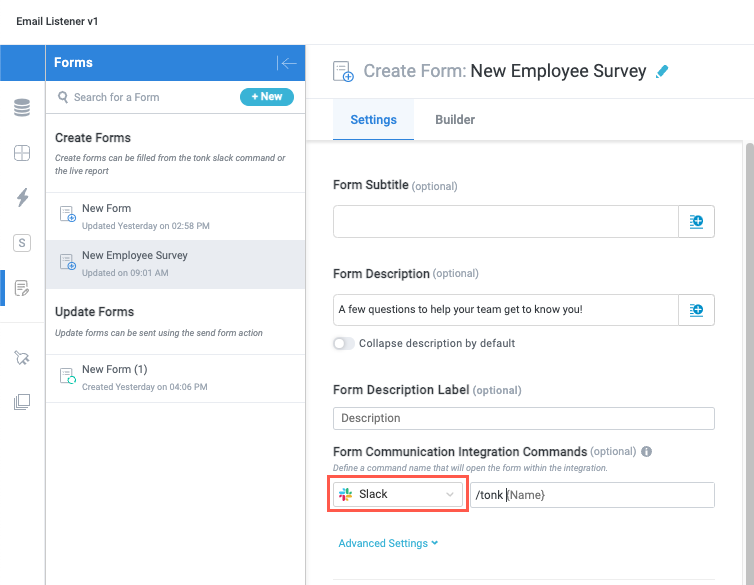The width and height of the screenshot is (754, 585).
Task: Select the Settings tab
Action: point(374,120)
